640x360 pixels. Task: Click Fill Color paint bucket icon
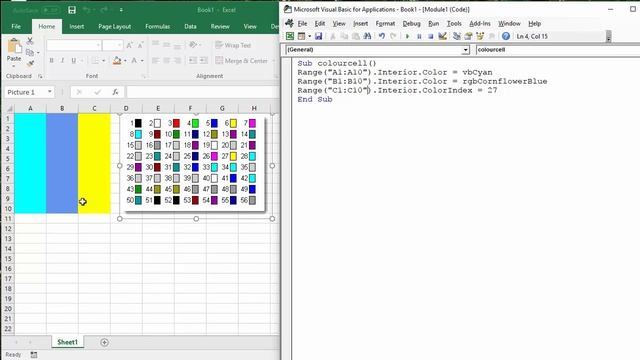click(x=117, y=61)
